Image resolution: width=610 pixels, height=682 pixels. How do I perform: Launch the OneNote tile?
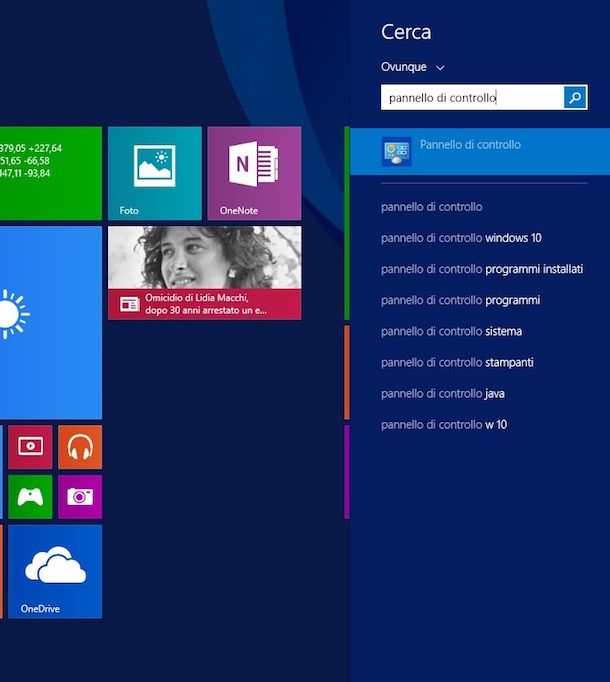(x=254, y=173)
